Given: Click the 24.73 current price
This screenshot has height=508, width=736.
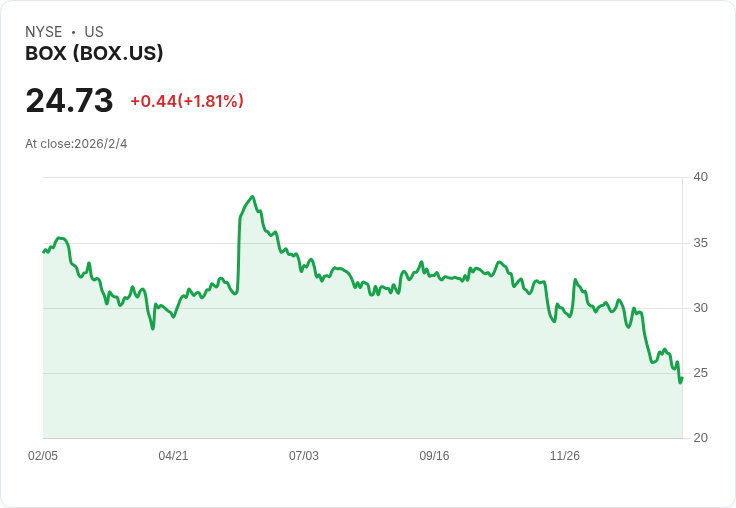Looking at the screenshot, I should click(x=69, y=100).
